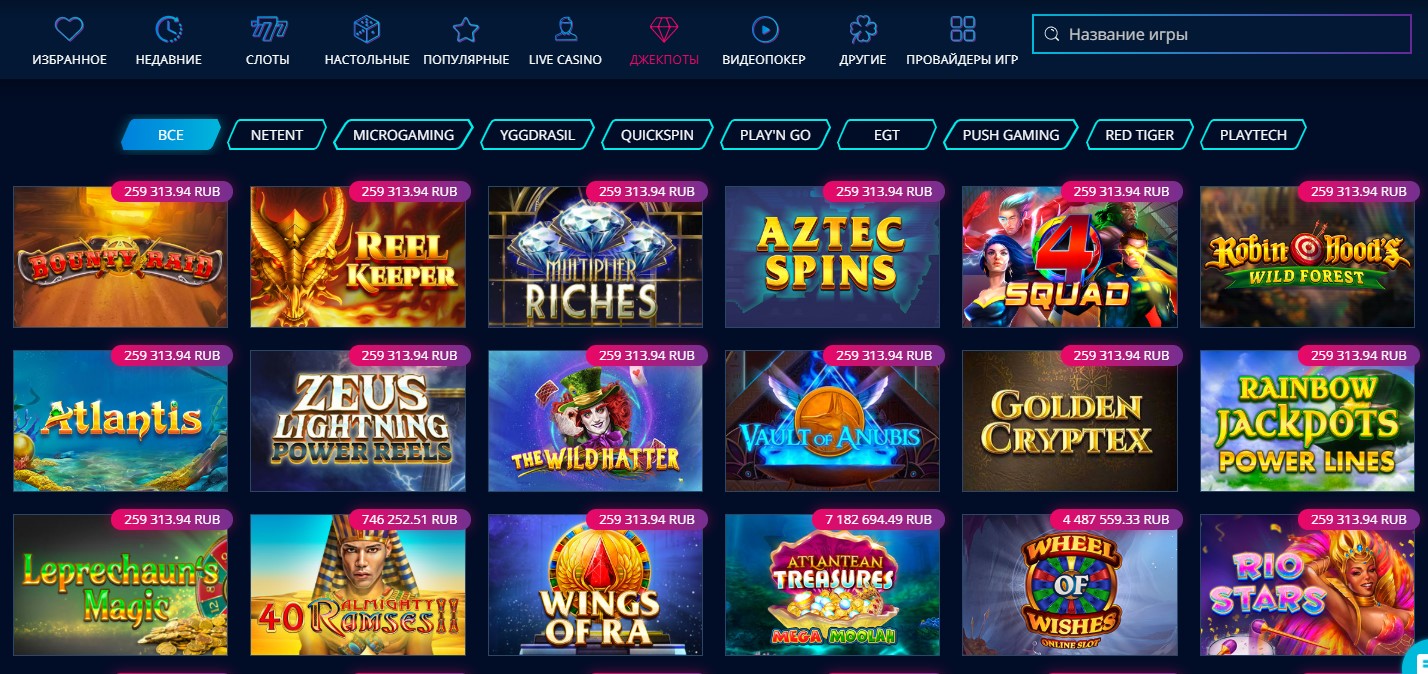This screenshot has width=1428, height=674.
Task: Select the ВСЕ provider filter tab
Action: click(x=171, y=135)
